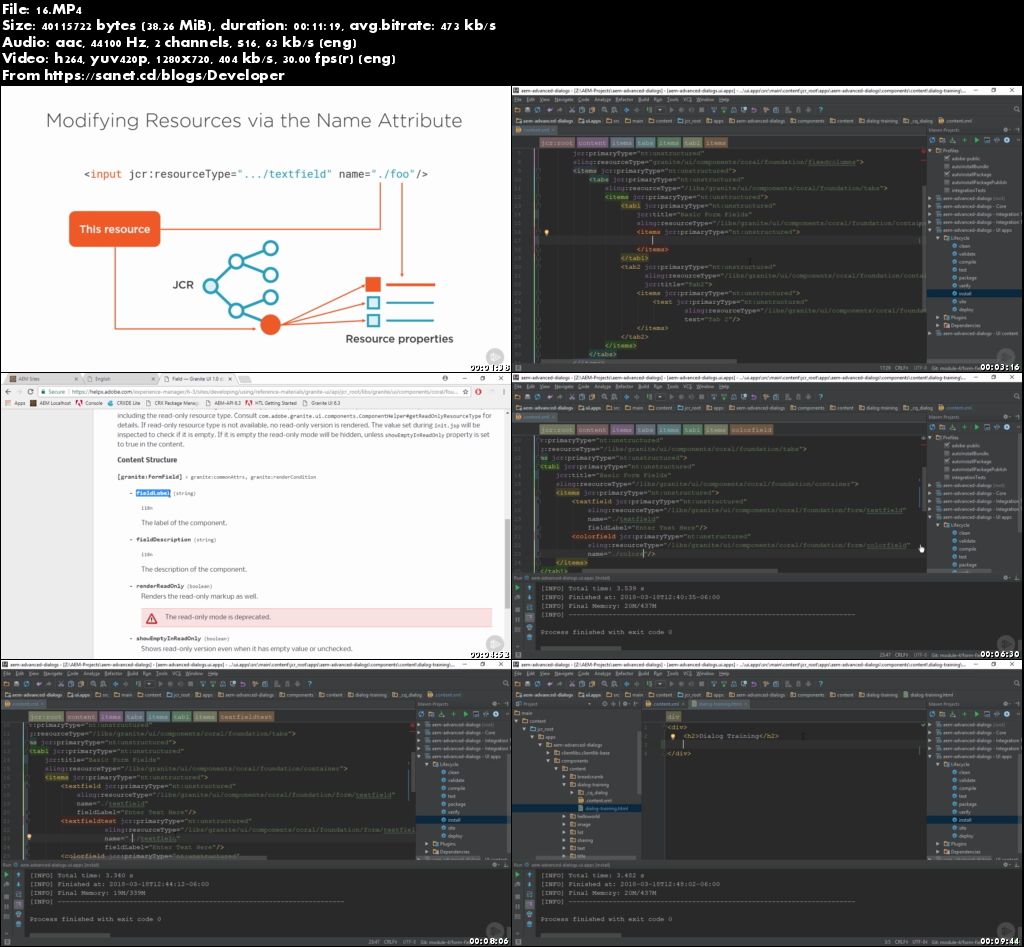Select the AEM Sites browser tab

coord(40,379)
